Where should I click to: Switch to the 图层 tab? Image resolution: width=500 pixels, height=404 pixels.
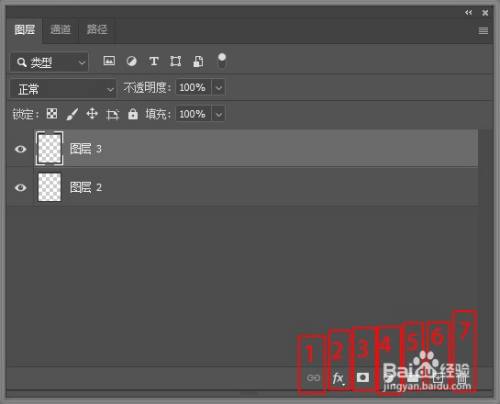(x=25, y=30)
